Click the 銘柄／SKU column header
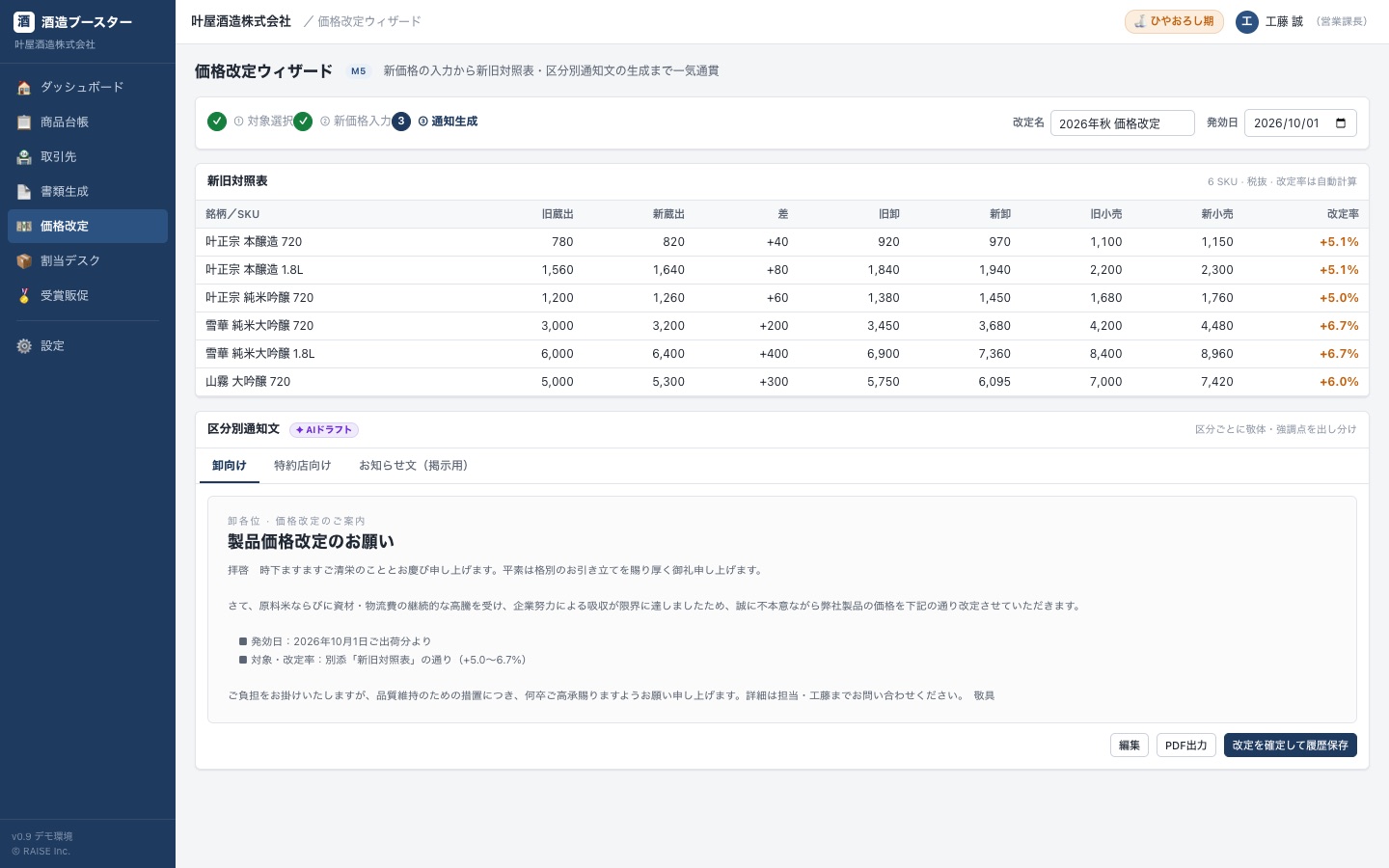The image size is (1389, 868). pos(232,214)
